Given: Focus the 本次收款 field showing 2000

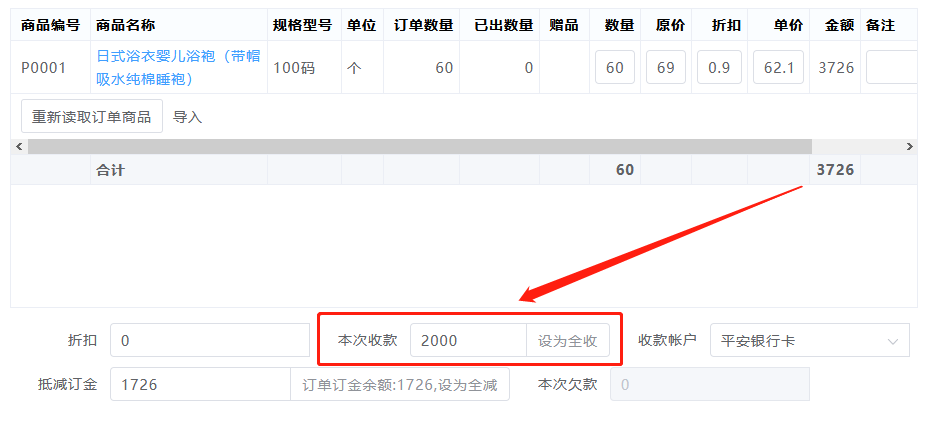Looking at the screenshot, I should tap(468, 341).
